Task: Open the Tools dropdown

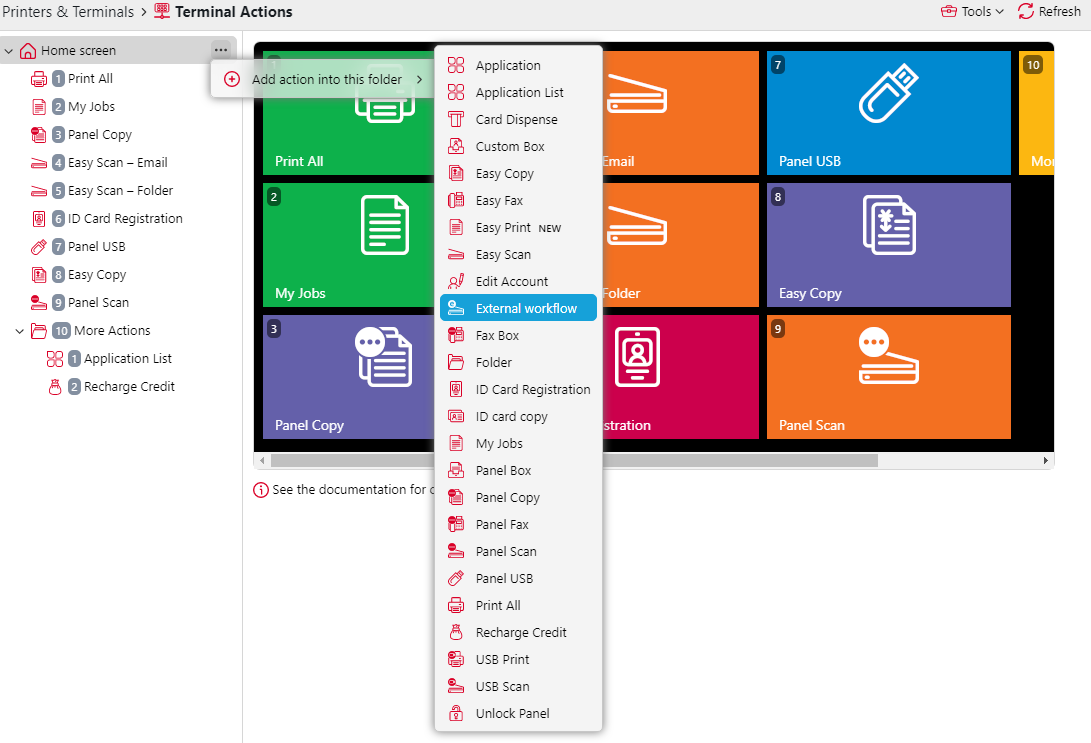Action: (x=972, y=11)
